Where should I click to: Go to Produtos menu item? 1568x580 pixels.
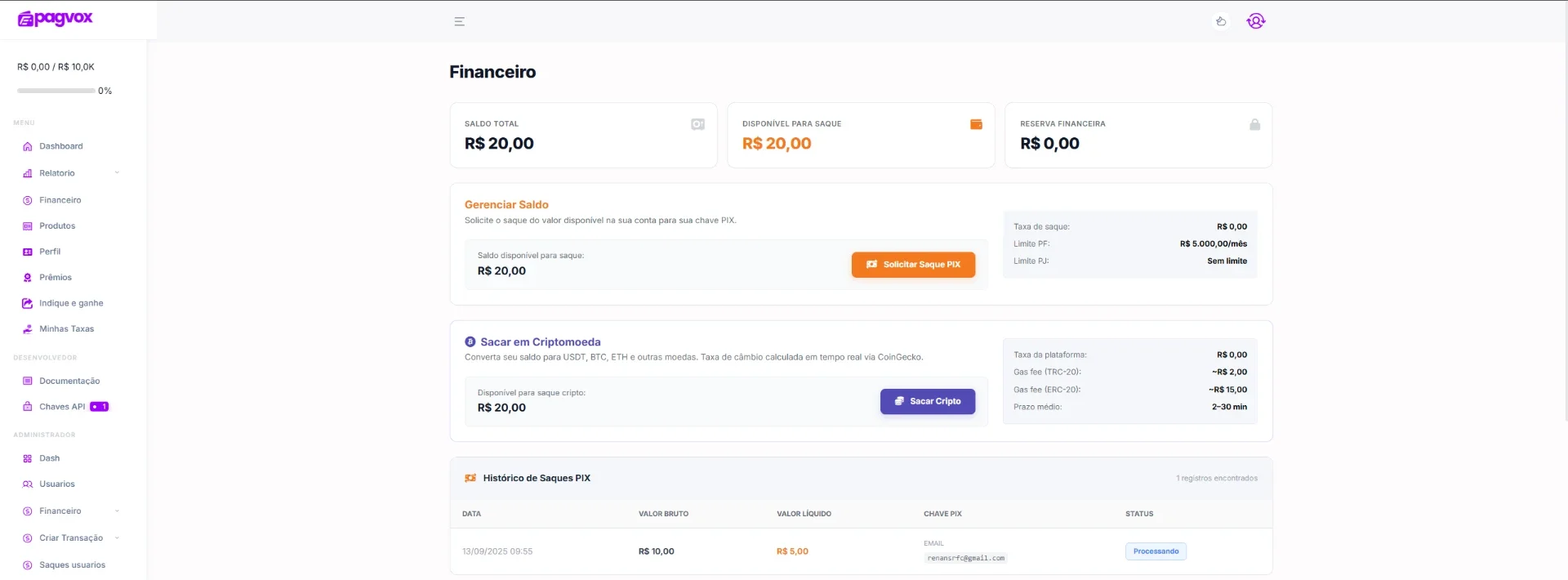(x=57, y=226)
